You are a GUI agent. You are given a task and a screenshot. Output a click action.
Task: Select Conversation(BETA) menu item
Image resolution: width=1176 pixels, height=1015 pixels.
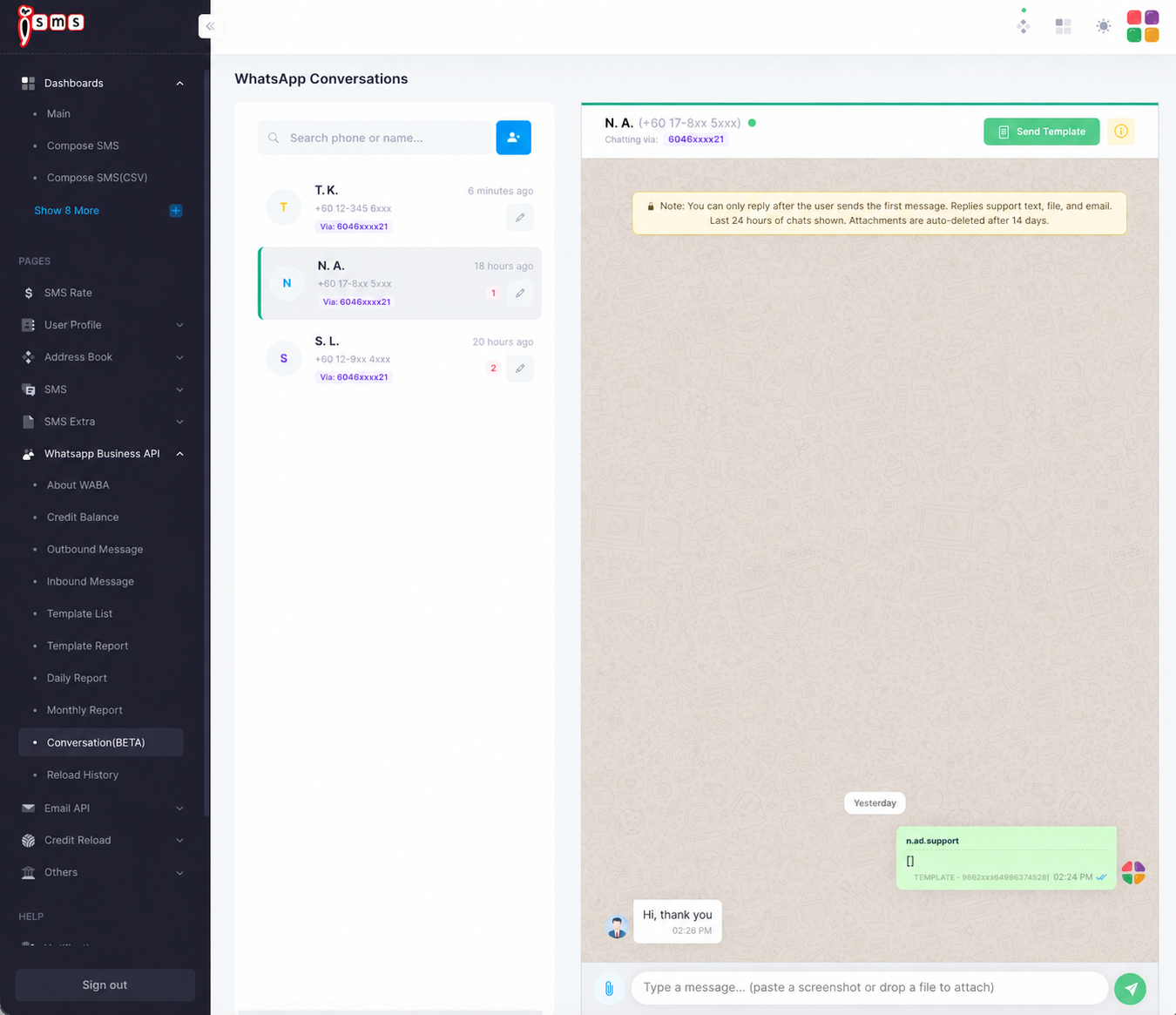tap(101, 742)
